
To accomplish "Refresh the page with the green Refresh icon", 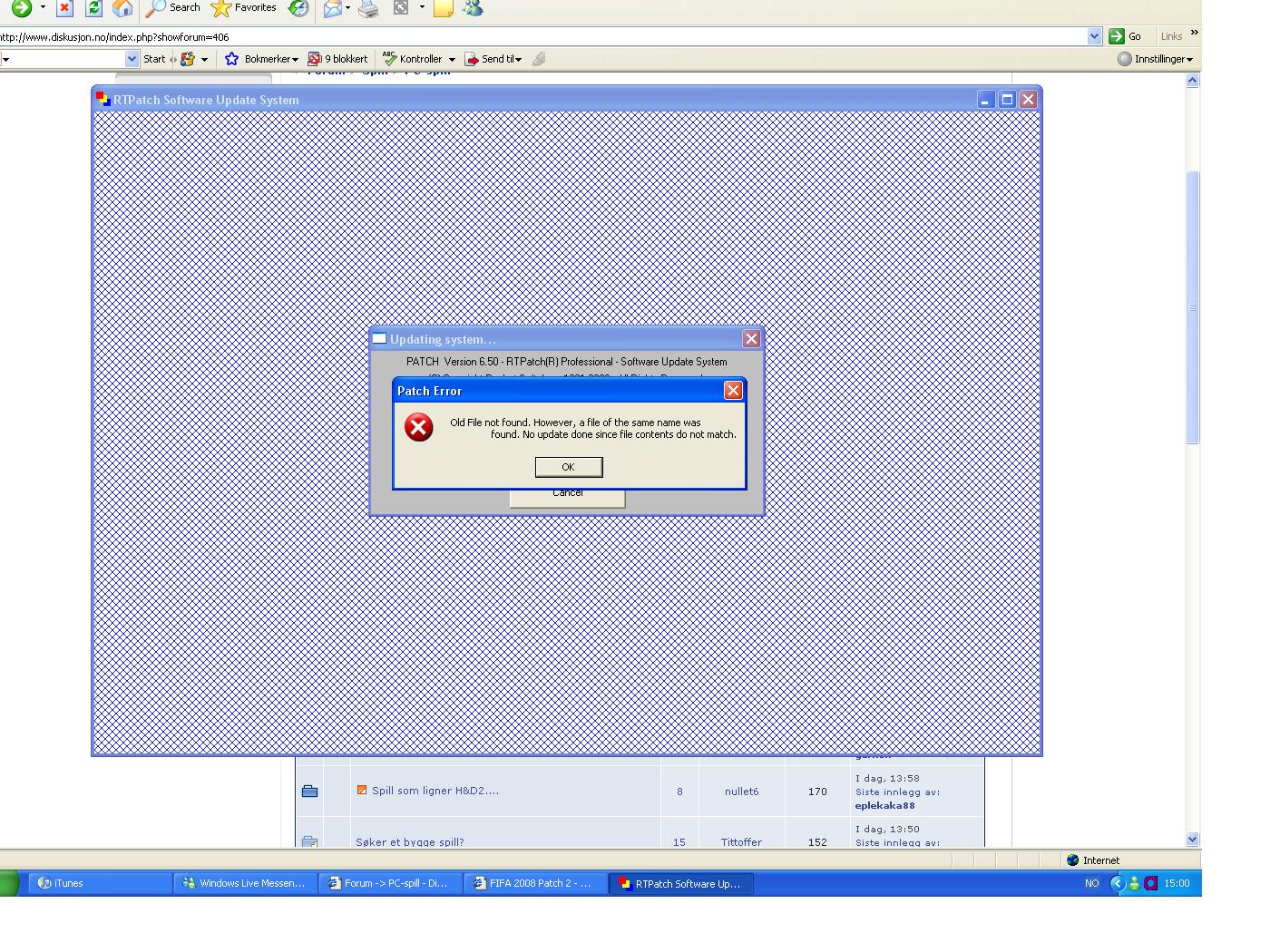I will click(x=93, y=8).
